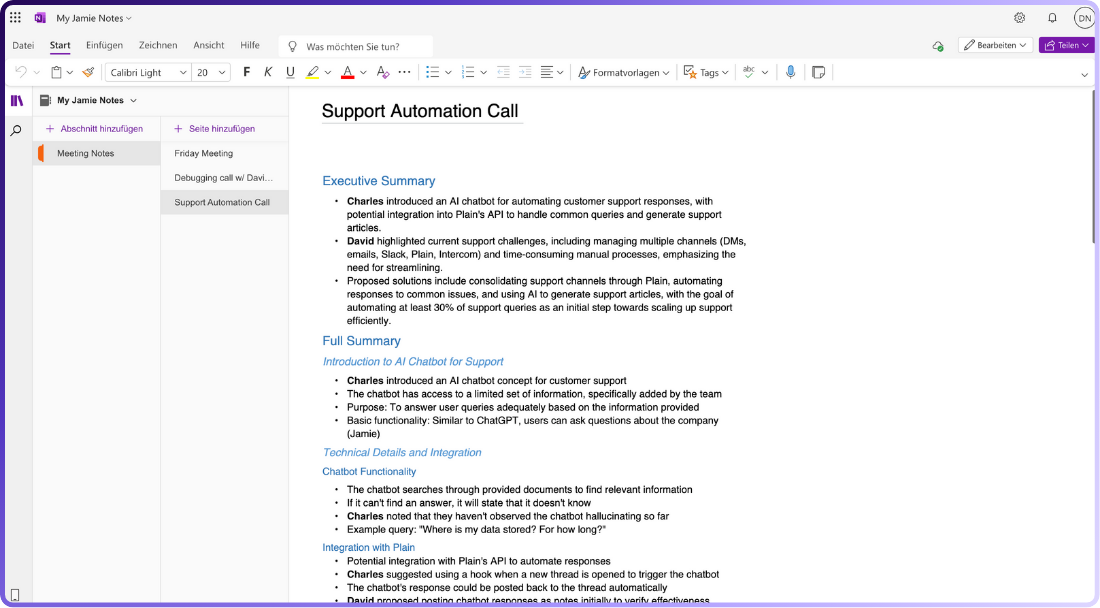The width and height of the screenshot is (1100, 608).
Task: Click Abschnitt hinzufügen
Action: pos(95,129)
